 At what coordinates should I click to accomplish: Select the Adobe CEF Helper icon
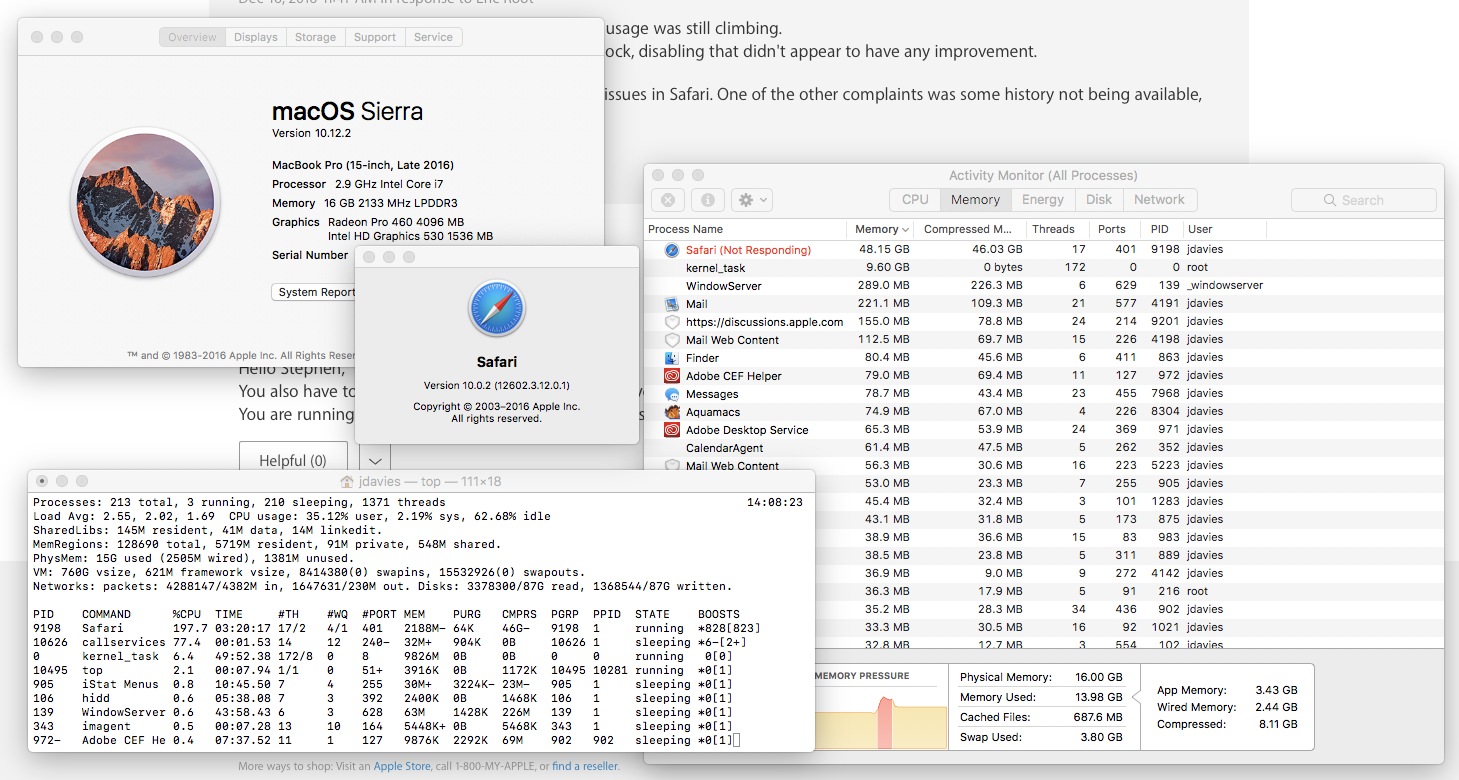click(672, 376)
